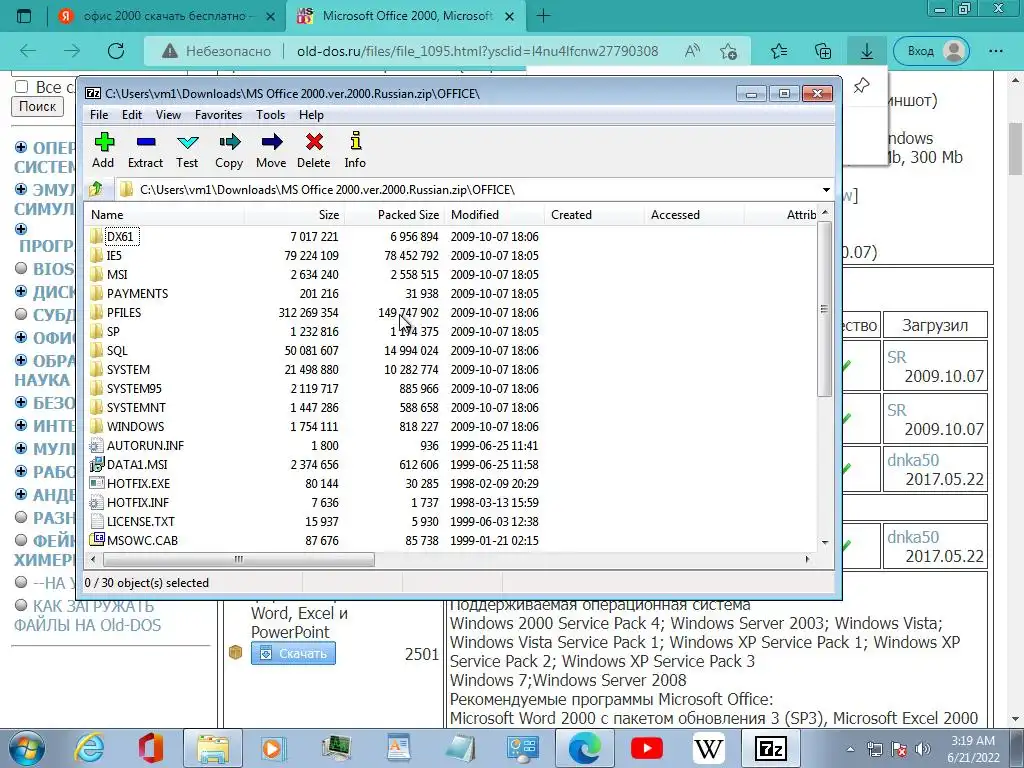Open the 7-Zip address path dropdown
The image size is (1024, 768).
[826, 189]
